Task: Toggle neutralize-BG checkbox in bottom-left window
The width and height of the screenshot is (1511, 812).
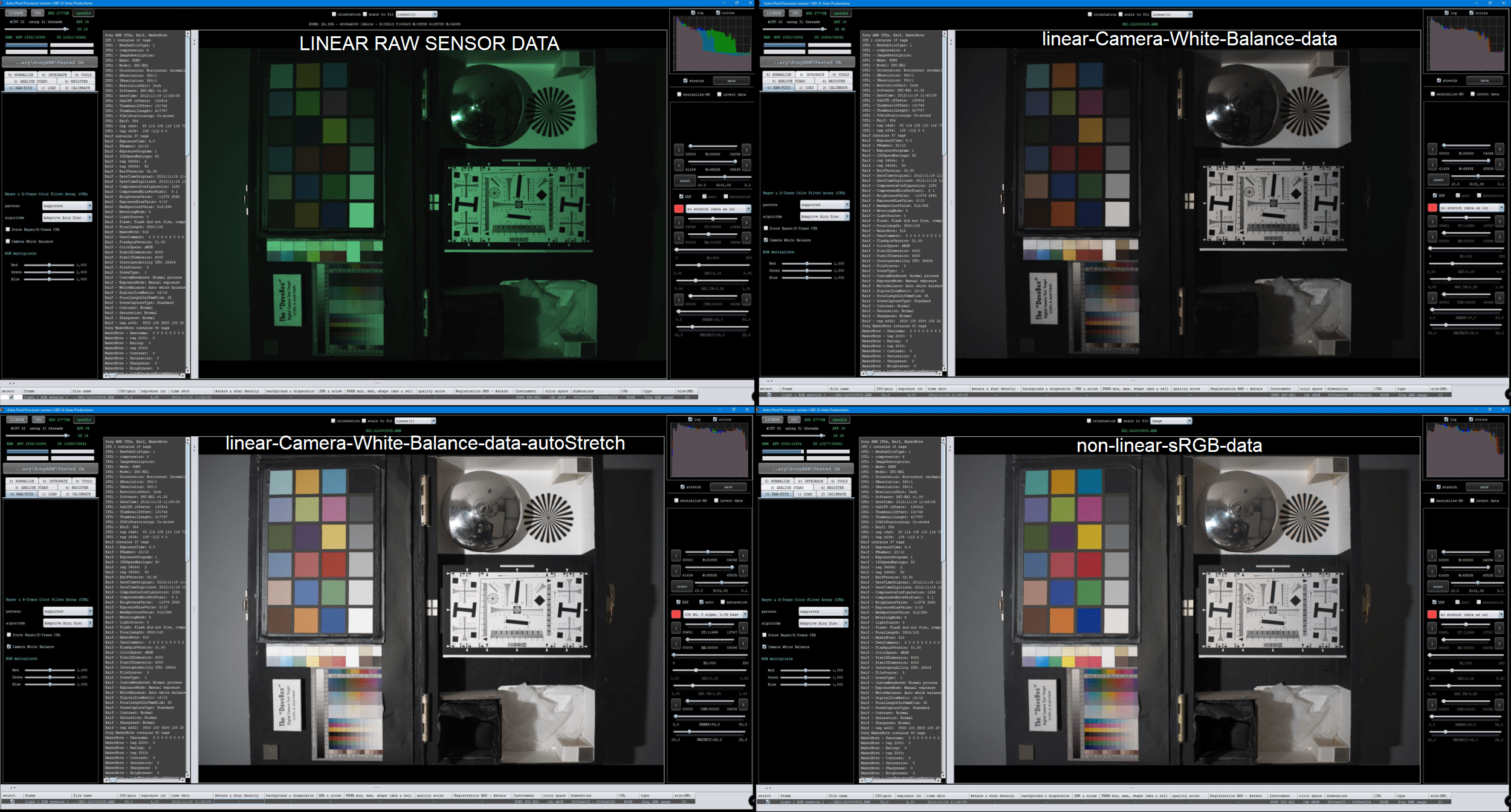Action: point(676,501)
